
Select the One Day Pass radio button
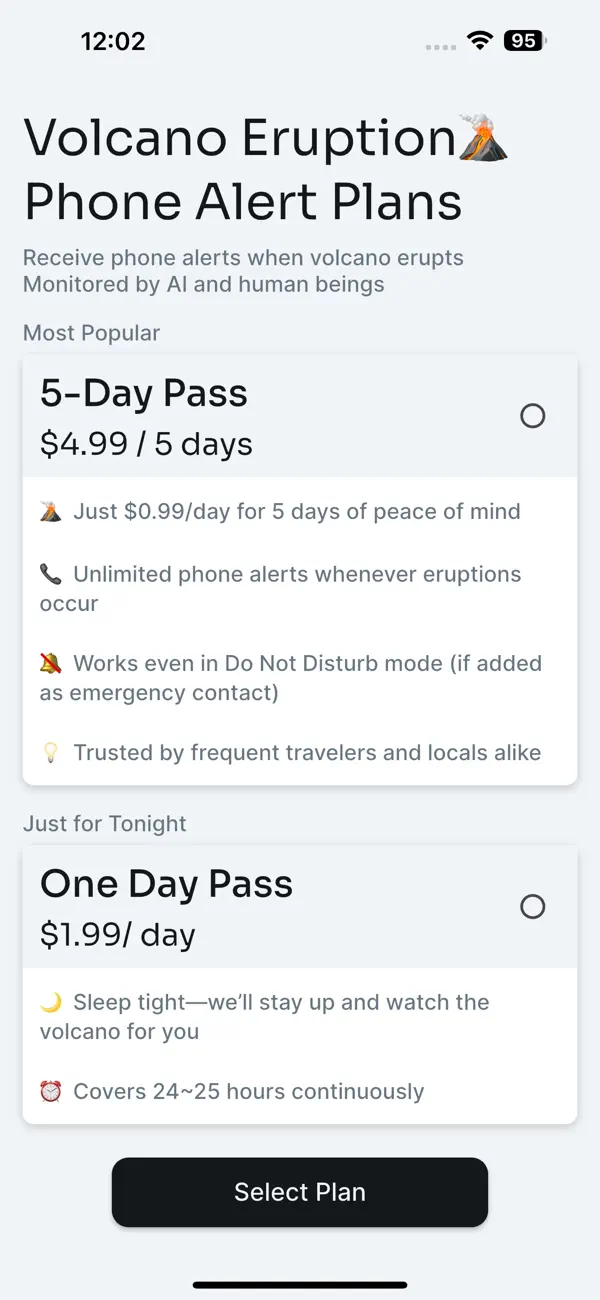click(533, 907)
